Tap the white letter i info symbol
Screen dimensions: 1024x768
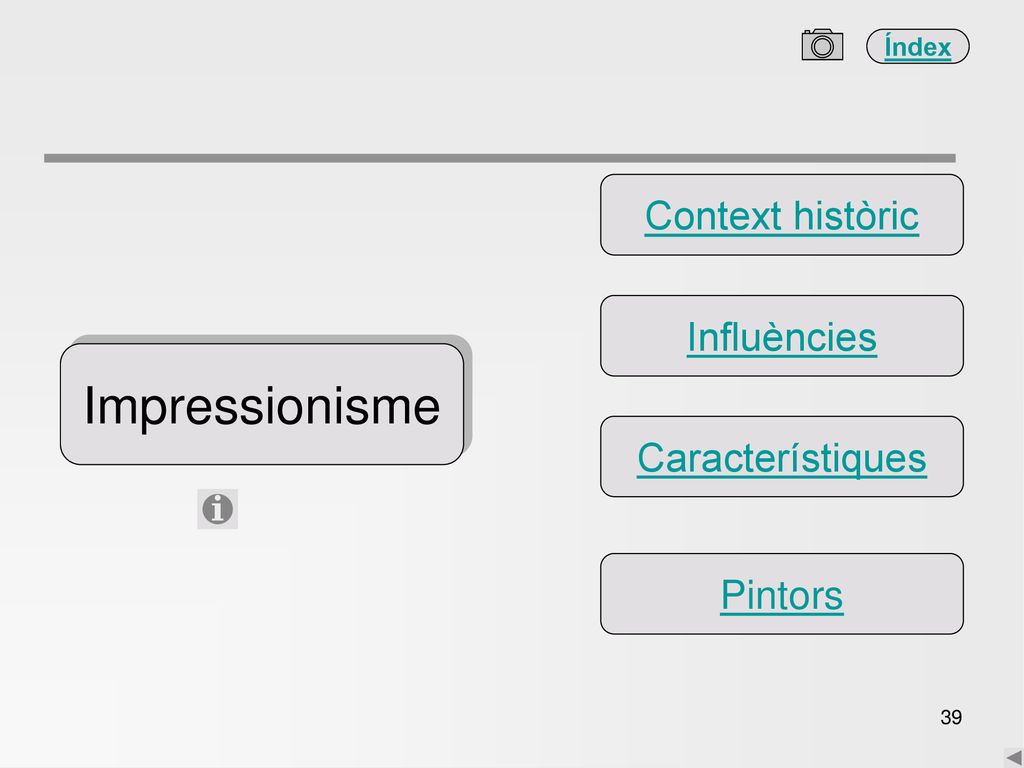217,509
